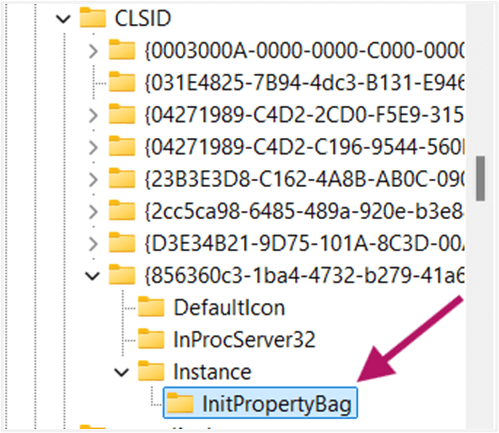Select key {031E4825-7B94-4dc3-B131
The image size is (499, 433).
pyautogui.click(x=304, y=83)
